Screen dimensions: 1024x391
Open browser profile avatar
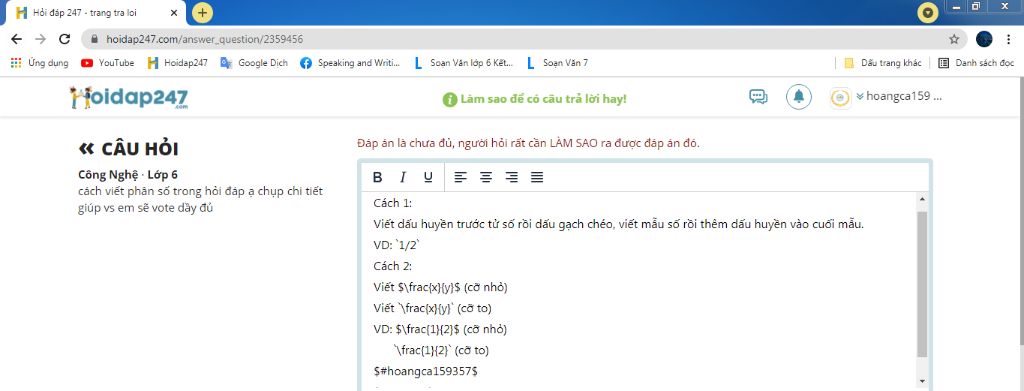pyautogui.click(x=984, y=39)
